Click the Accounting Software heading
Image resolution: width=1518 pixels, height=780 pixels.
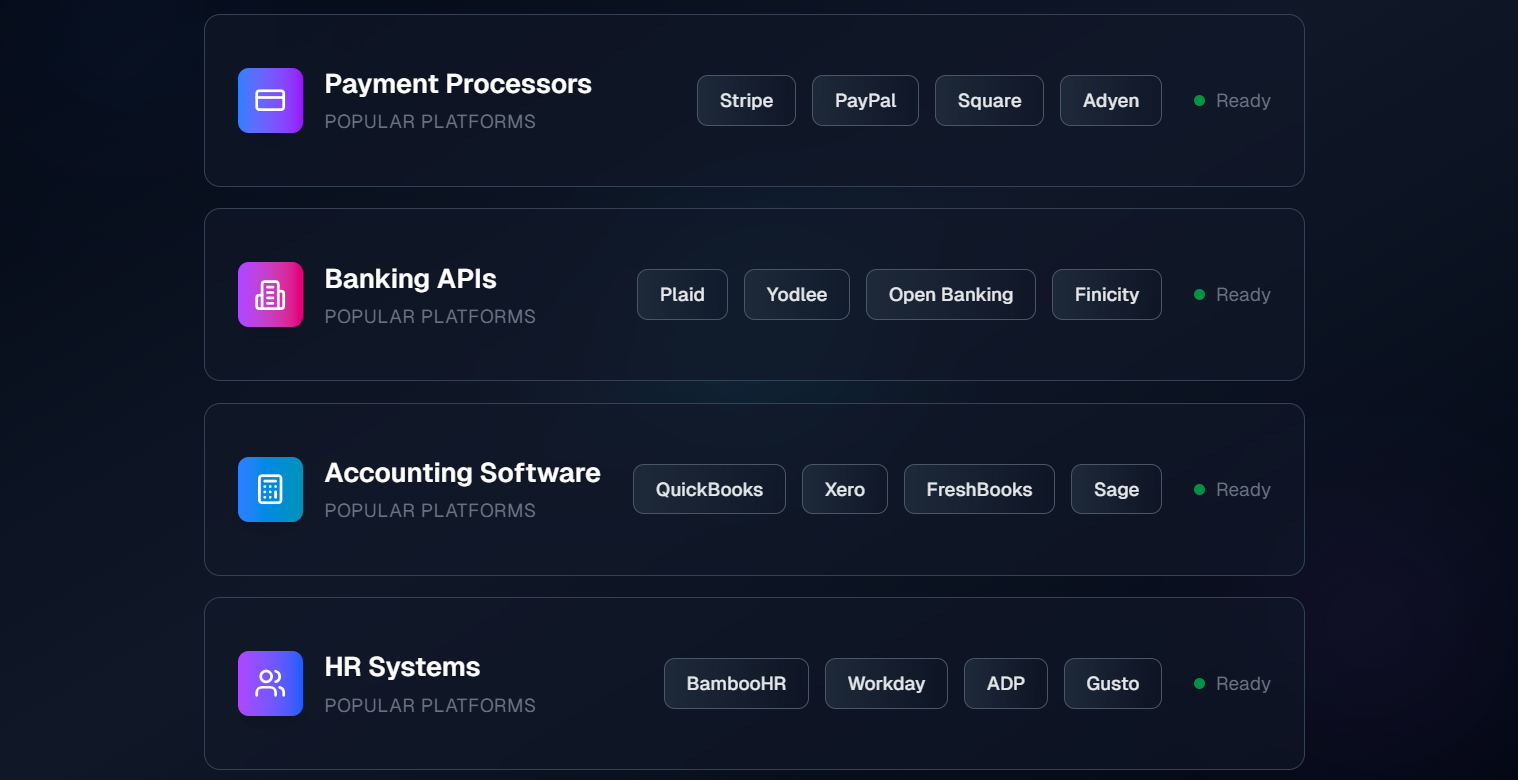tap(463, 473)
